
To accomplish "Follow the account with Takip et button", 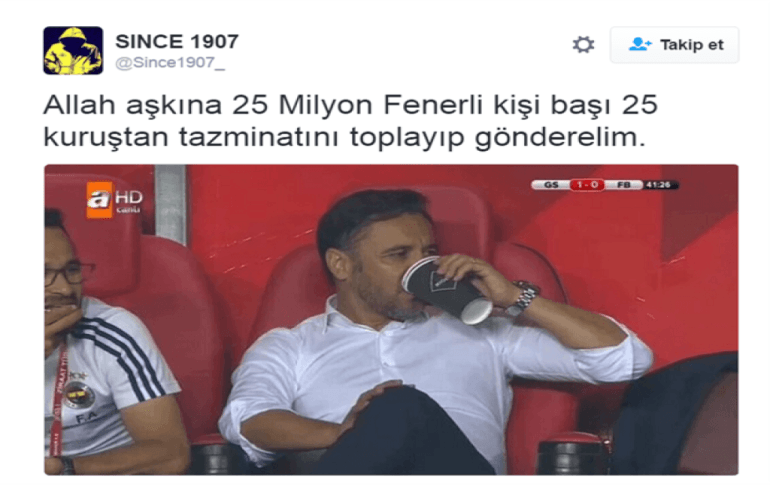I will coord(674,45).
